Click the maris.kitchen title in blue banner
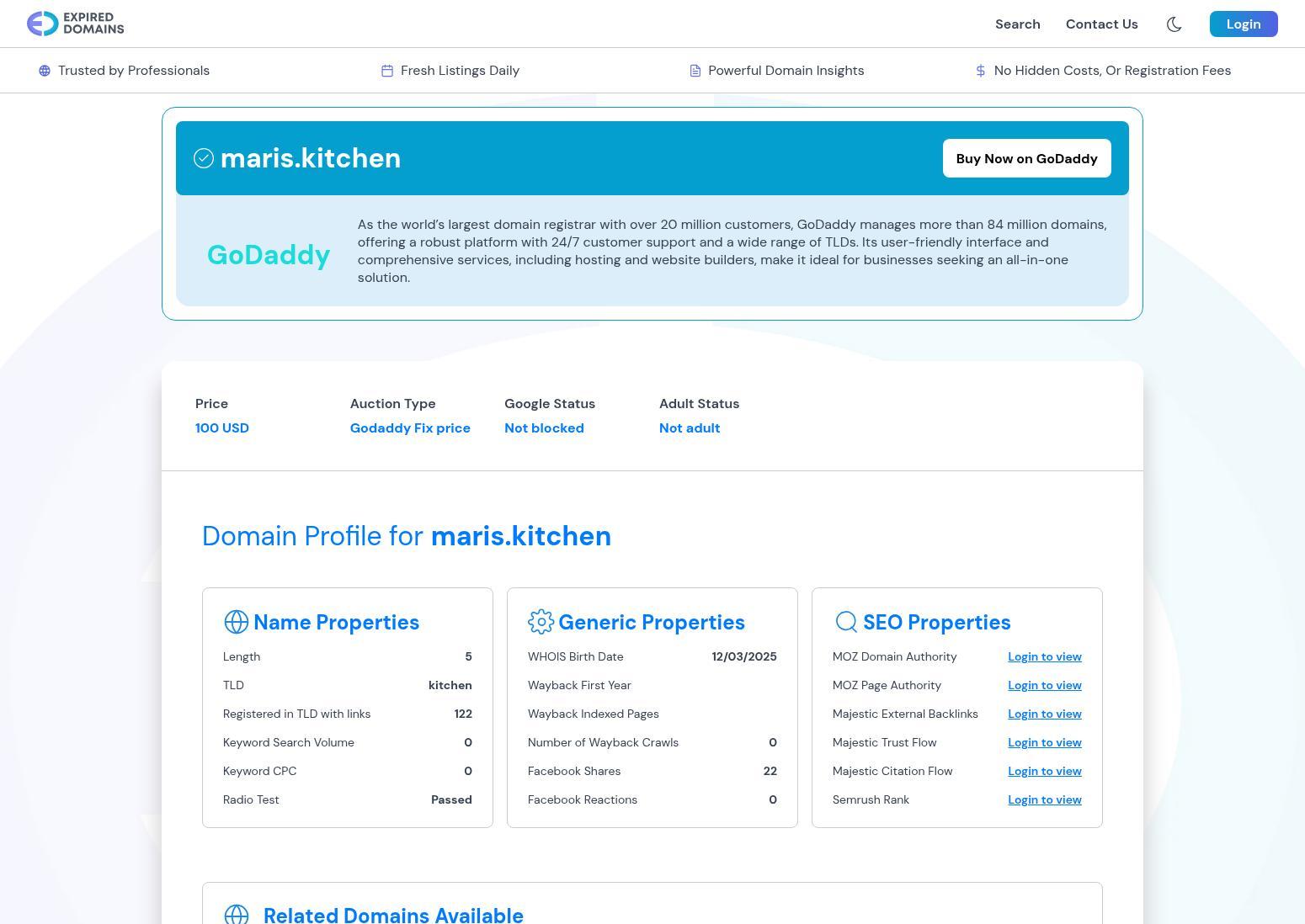 [x=311, y=158]
